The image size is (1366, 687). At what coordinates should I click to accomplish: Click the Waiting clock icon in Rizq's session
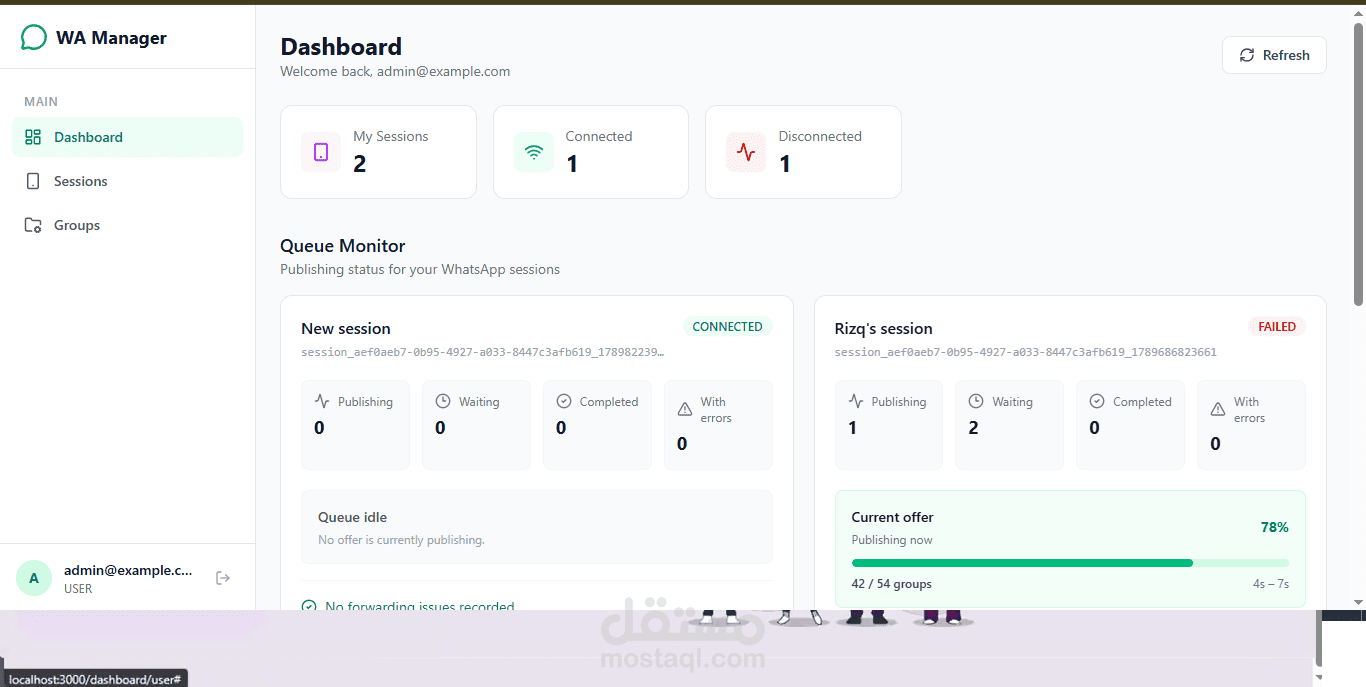[976, 401]
